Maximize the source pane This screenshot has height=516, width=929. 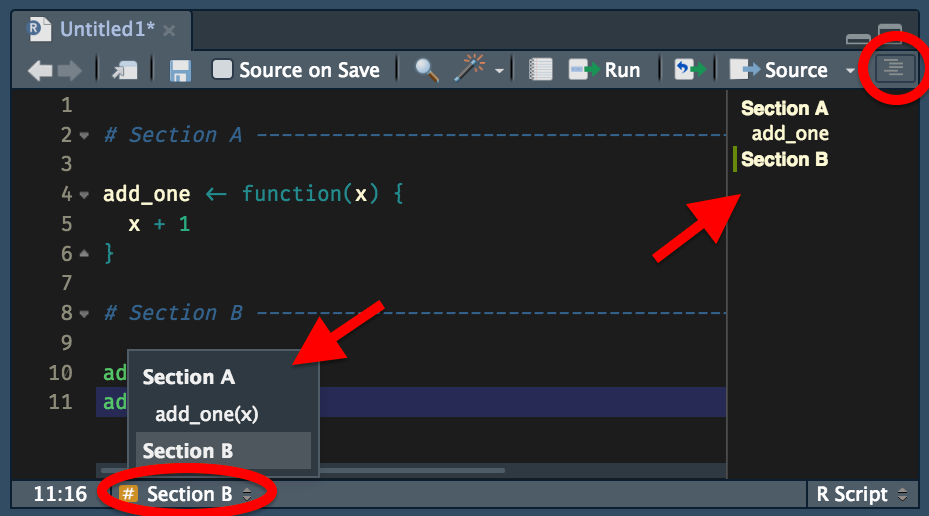890,33
